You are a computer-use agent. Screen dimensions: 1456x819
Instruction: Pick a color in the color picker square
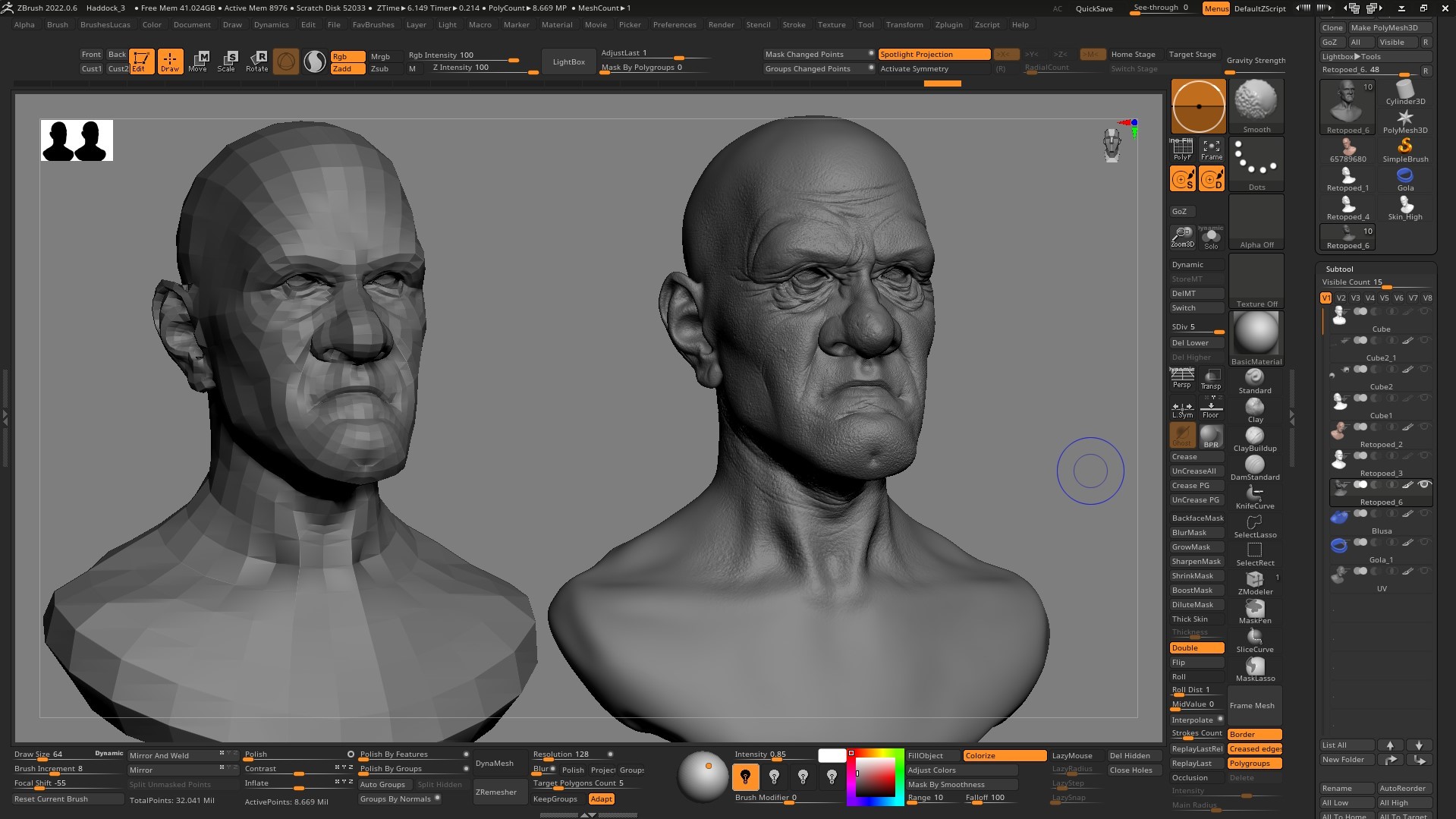pos(876,777)
